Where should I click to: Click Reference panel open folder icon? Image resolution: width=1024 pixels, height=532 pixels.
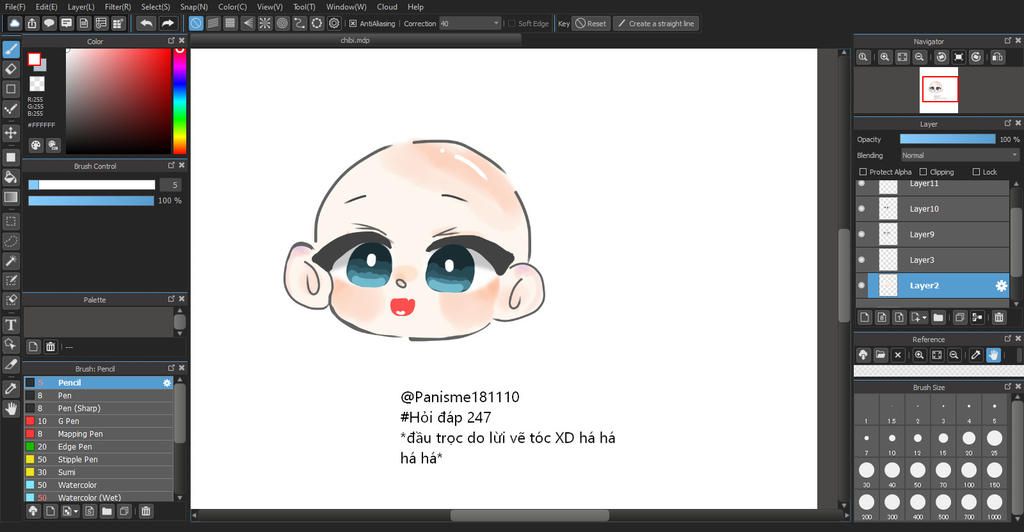coord(880,355)
